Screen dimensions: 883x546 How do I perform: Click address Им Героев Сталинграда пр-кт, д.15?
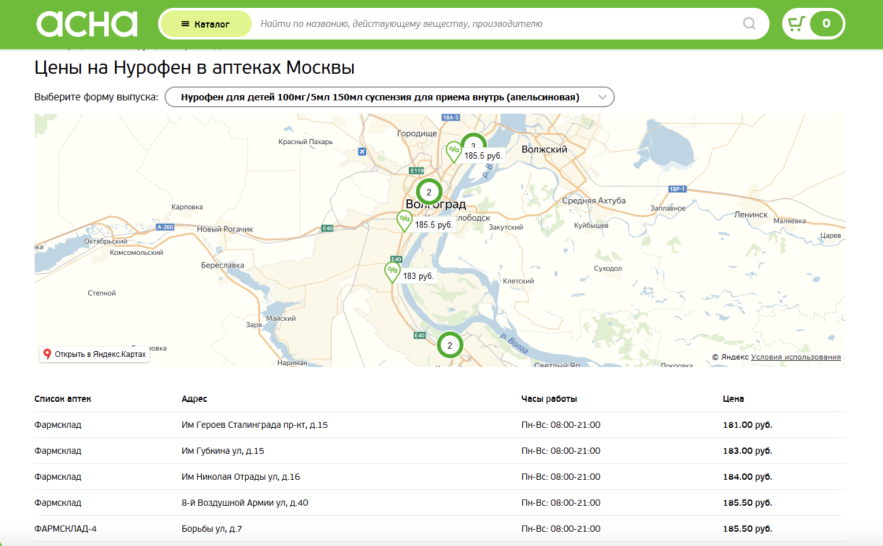[x=255, y=425]
